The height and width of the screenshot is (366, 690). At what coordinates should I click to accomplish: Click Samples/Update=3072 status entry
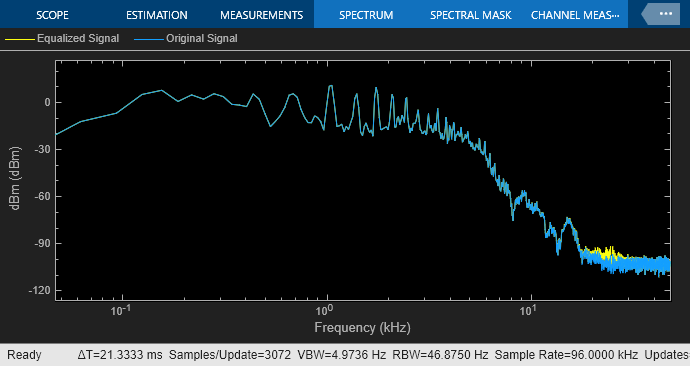(x=230, y=355)
